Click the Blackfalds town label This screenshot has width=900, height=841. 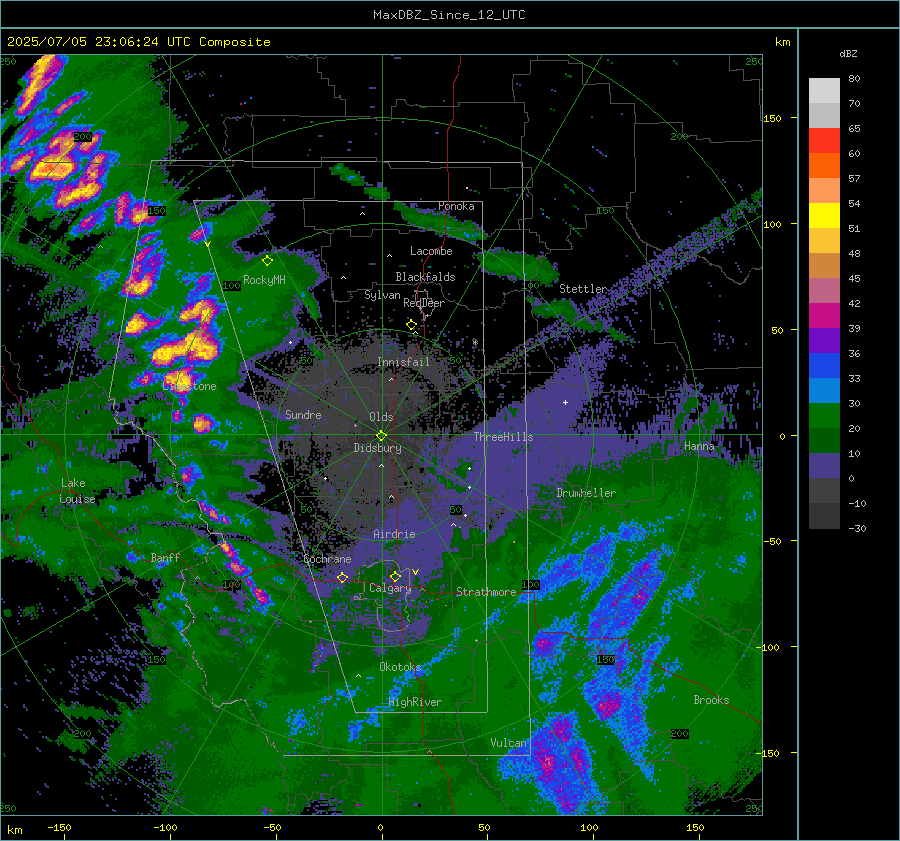(x=425, y=277)
